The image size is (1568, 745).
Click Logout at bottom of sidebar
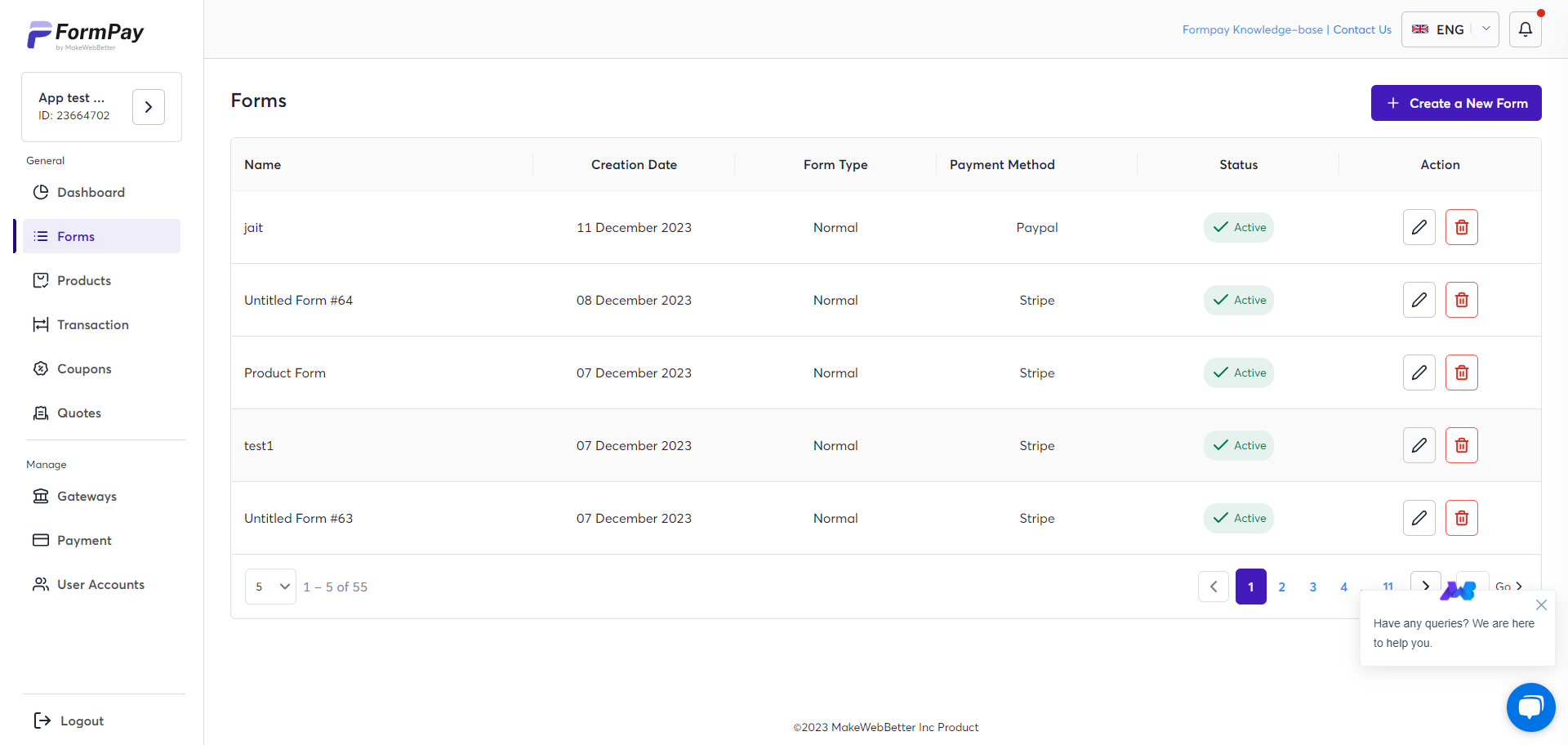click(82, 720)
